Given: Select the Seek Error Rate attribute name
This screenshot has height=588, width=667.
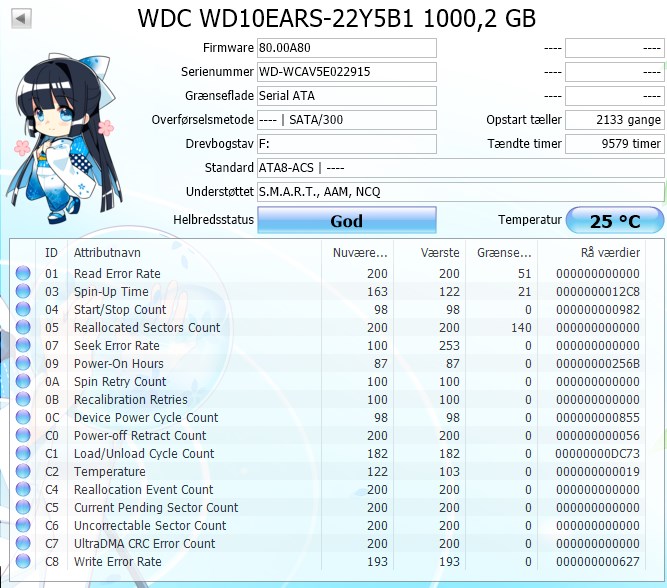Looking at the screenshot, I should (x=117, y=345).
